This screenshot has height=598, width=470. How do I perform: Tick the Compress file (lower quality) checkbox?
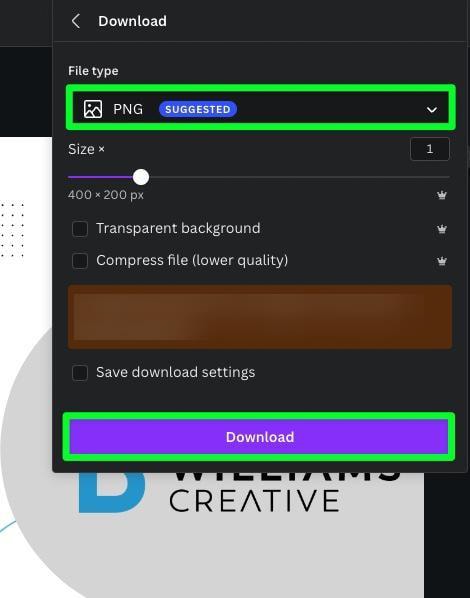80,261
